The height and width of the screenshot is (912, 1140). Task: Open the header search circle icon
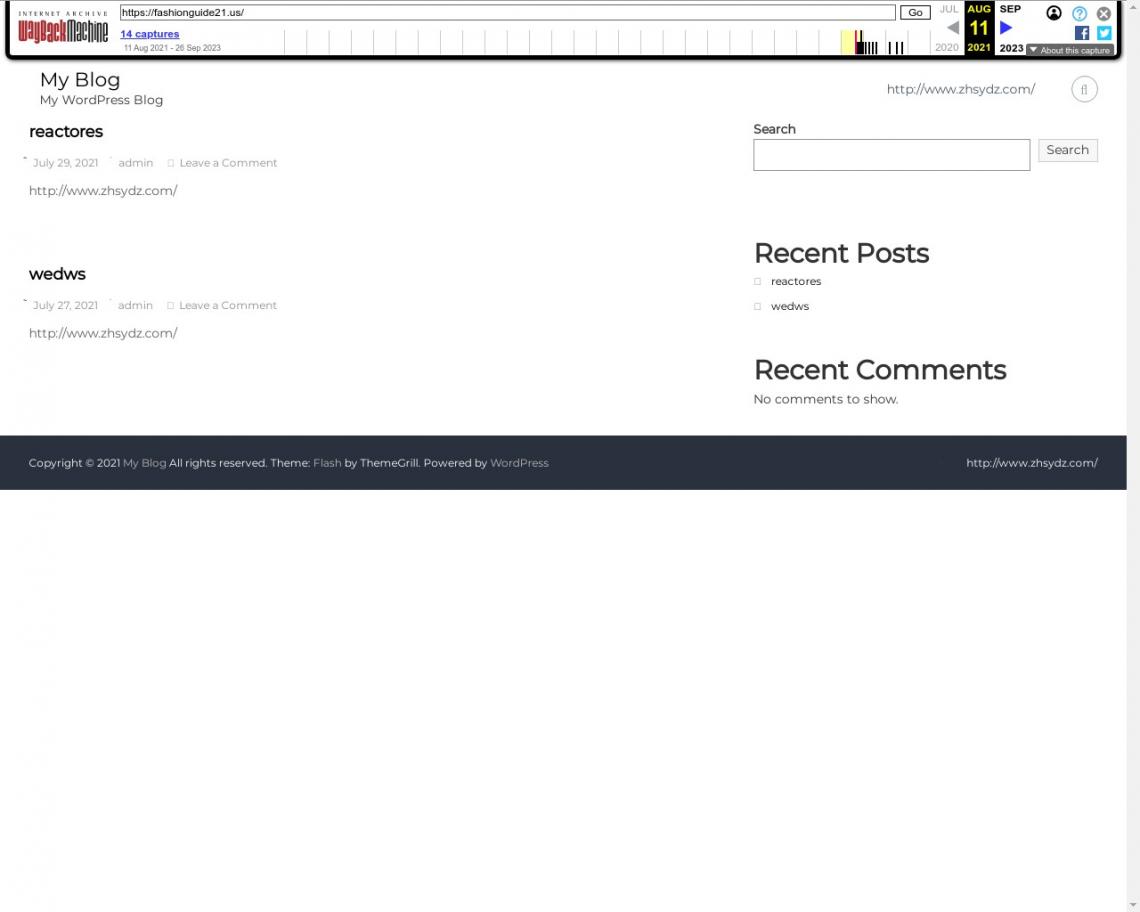click(x=1084, y=90)
